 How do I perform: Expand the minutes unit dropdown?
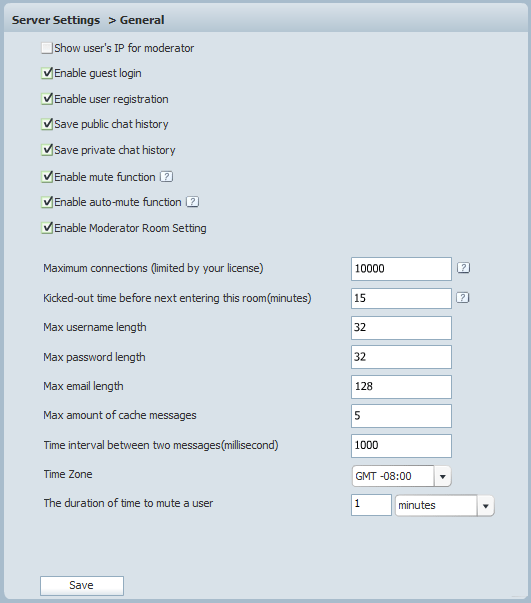coord(445,505)
